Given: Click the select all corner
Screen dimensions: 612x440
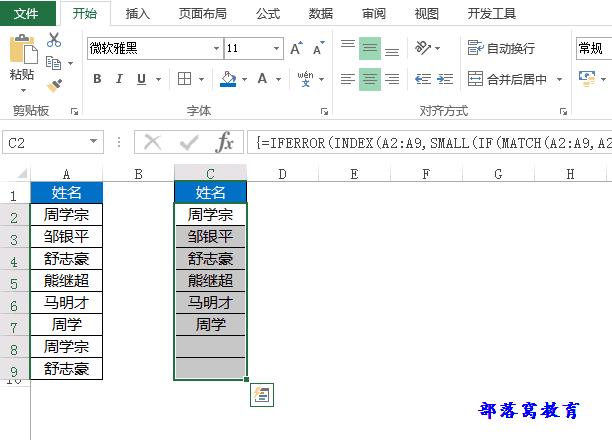Looking at the screenshot, I should point(22,173).
